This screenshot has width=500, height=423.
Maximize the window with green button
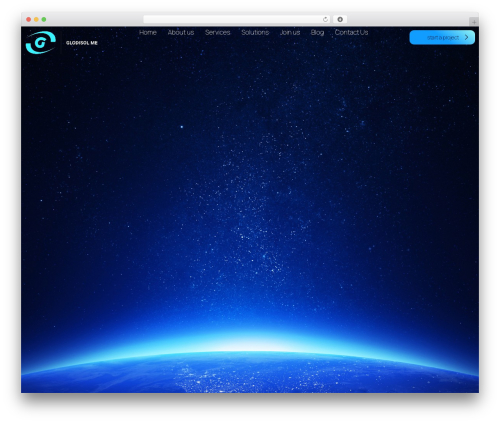44,19
